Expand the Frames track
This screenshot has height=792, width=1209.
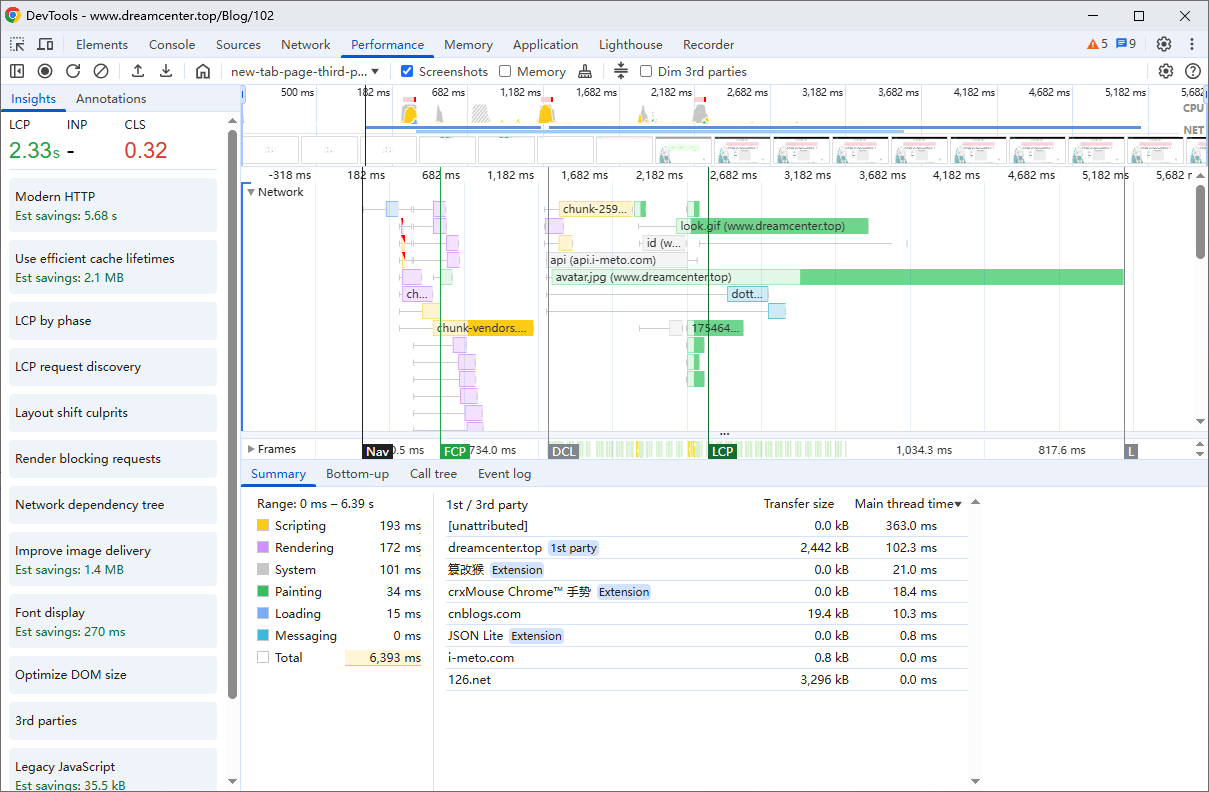(251, 449)
